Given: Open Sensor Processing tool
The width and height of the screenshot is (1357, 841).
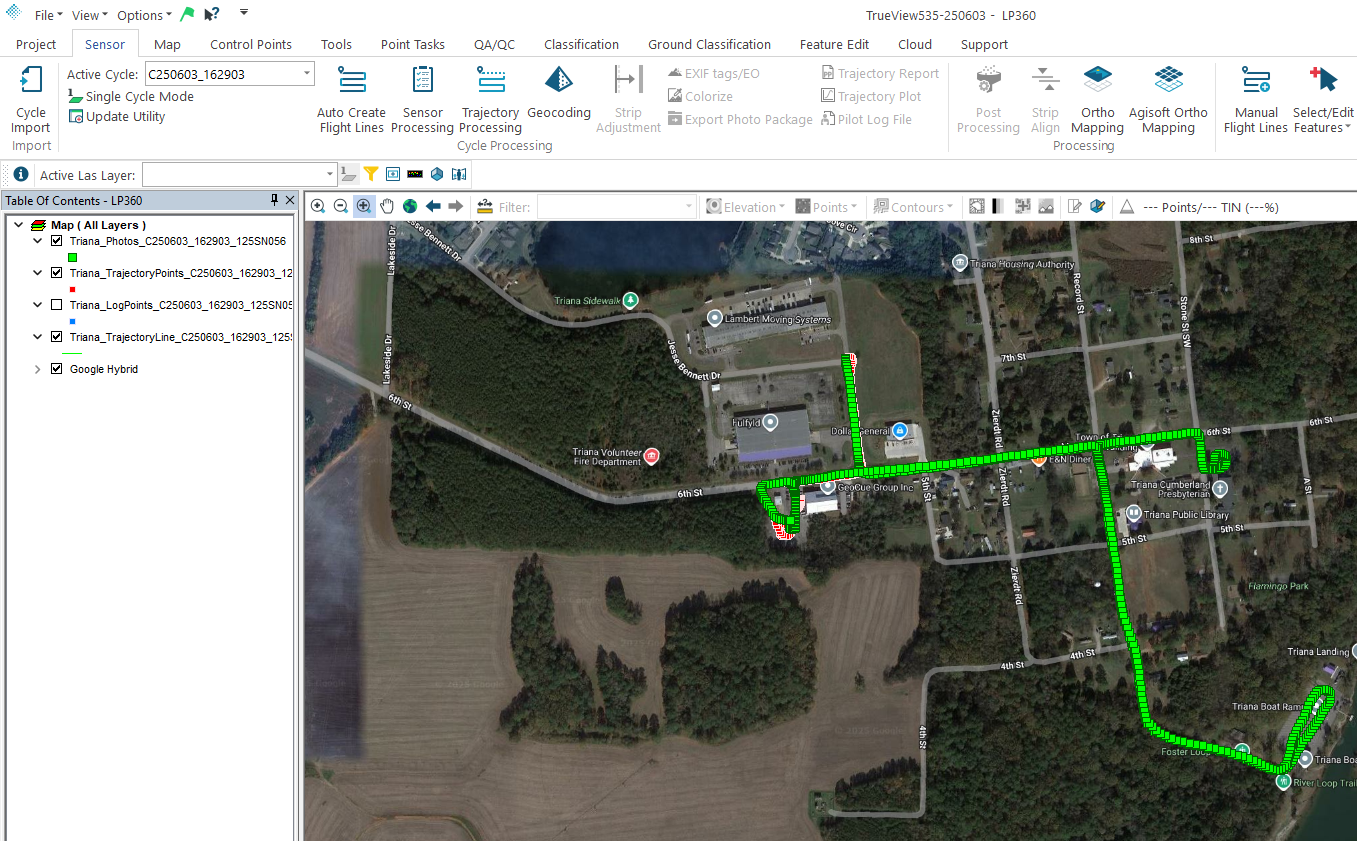Looking at the screenshot, I should pyautogui.click(x=422, y=101).
